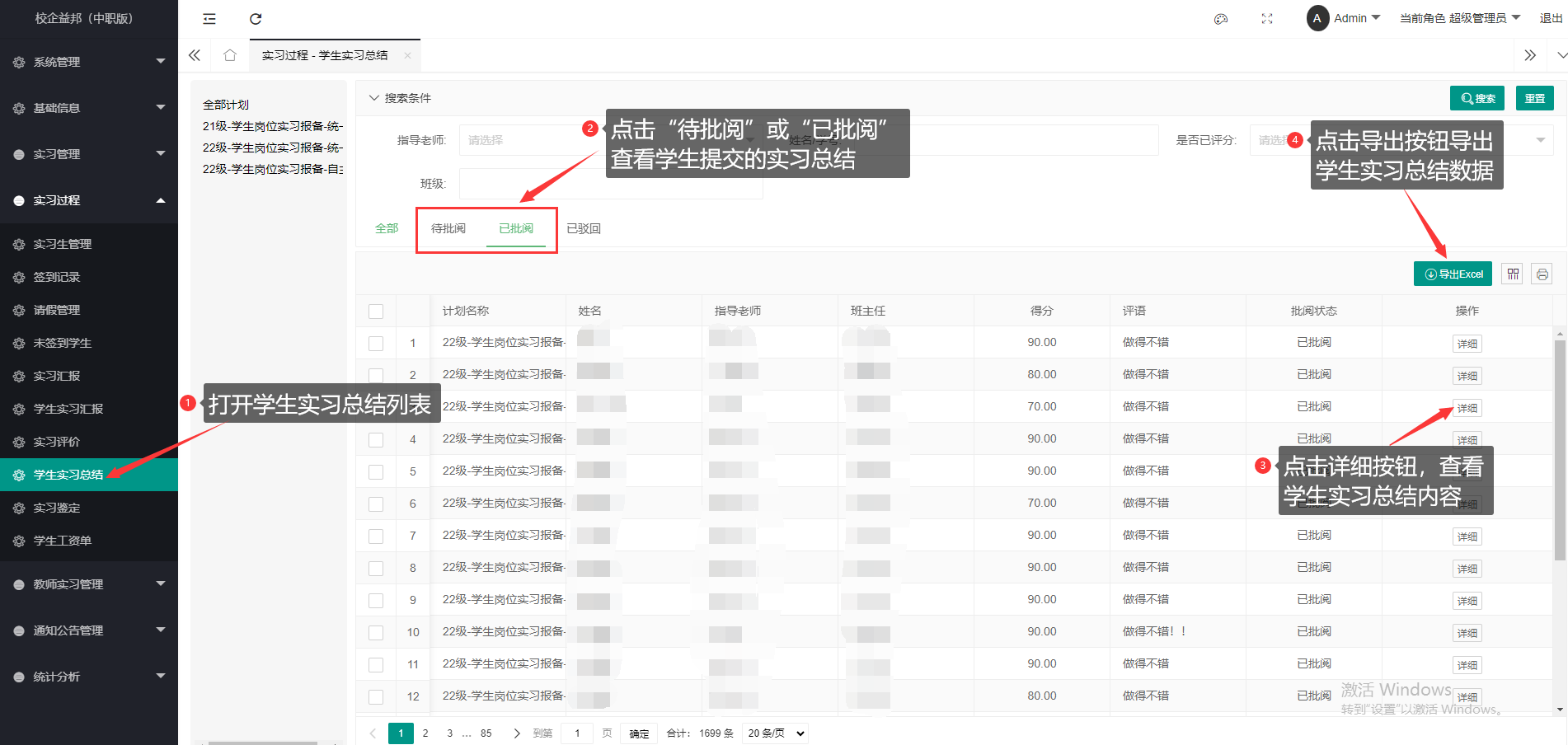
Task: Open the 20 条/页 page size dropdown
Action: point(775,733)
